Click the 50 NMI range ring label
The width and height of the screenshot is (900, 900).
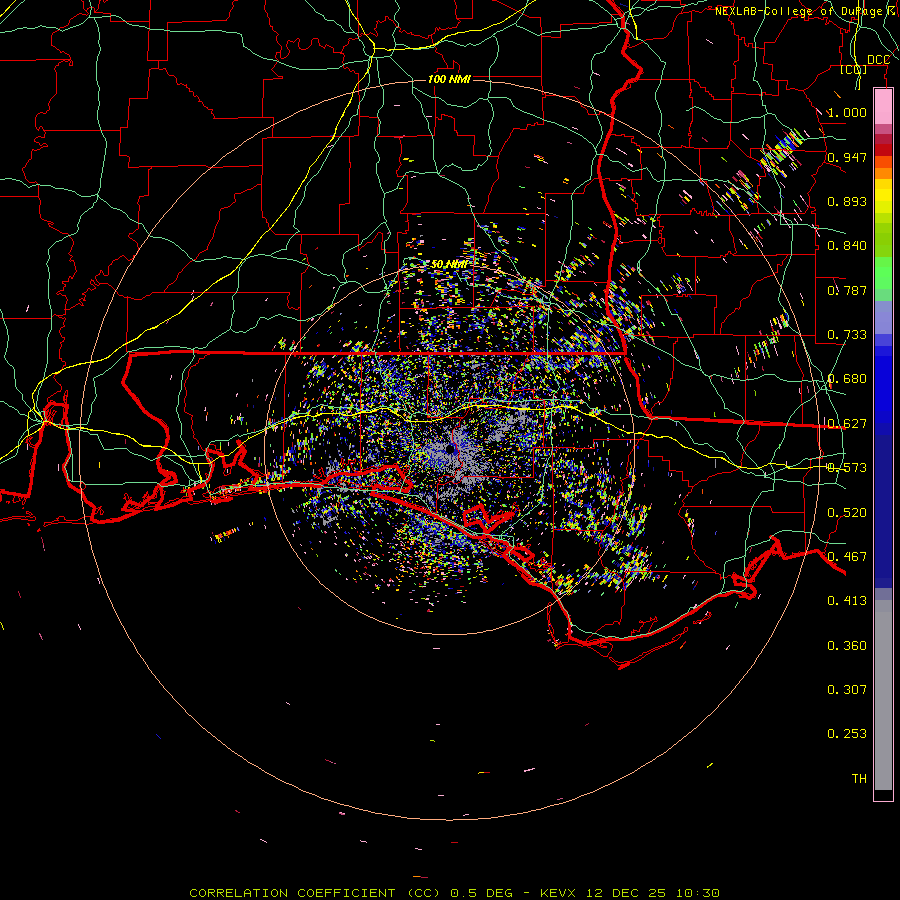pos(449,264)
